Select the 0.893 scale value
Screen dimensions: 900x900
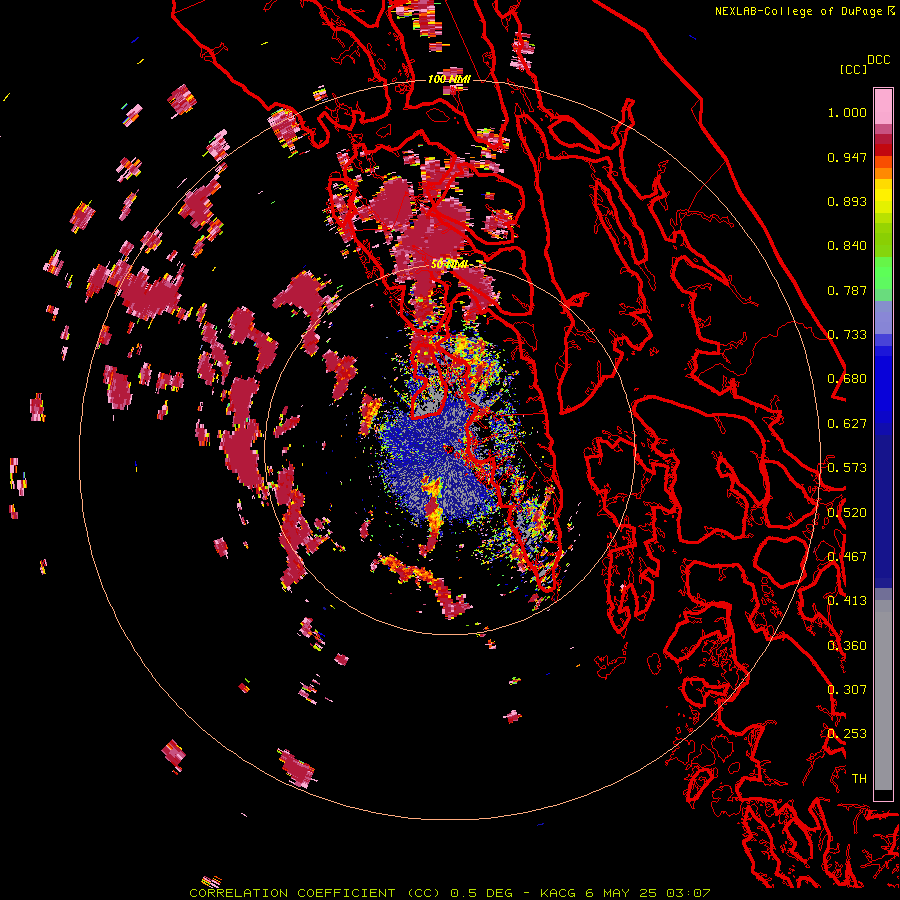coord(847,201)
